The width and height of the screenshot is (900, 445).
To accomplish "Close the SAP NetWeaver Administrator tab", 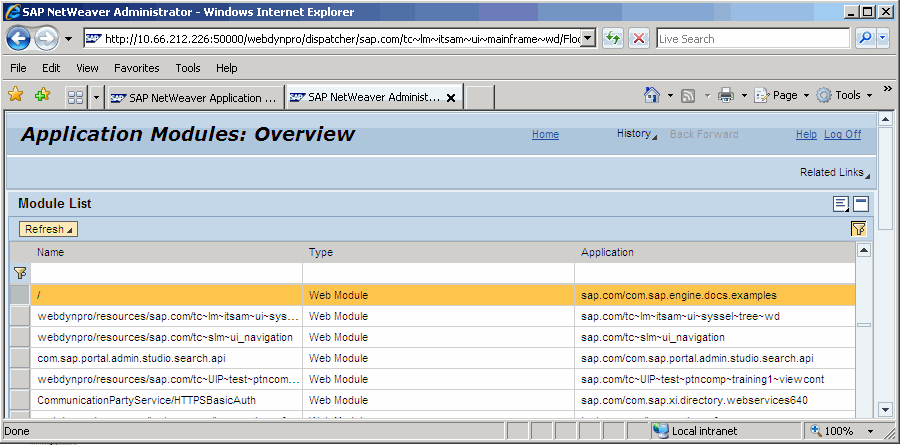I will (x=451, y=98).
